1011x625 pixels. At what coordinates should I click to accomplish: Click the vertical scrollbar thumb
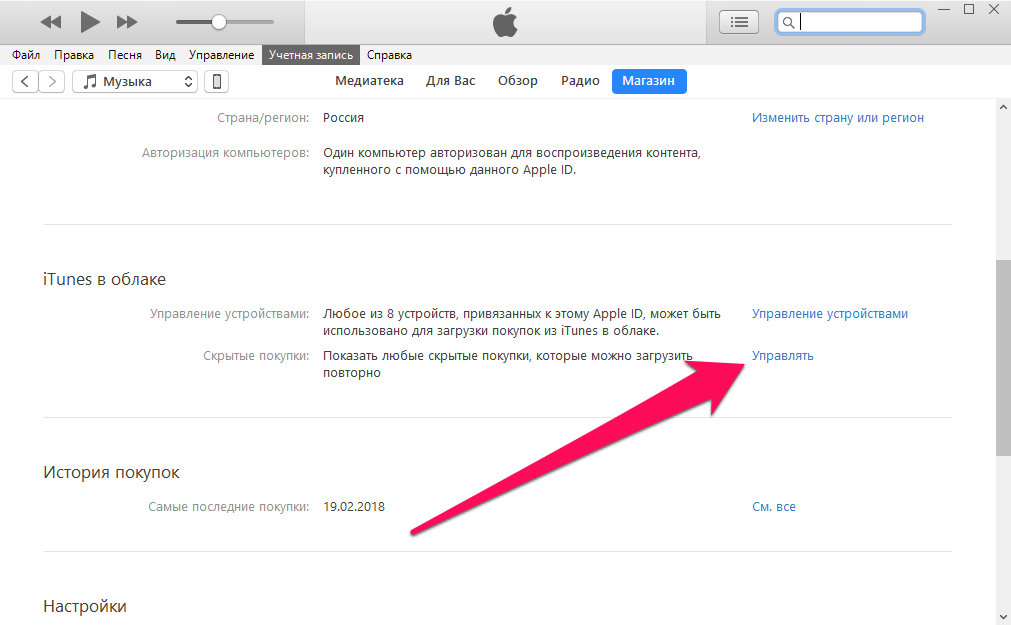pos(1003,358)
